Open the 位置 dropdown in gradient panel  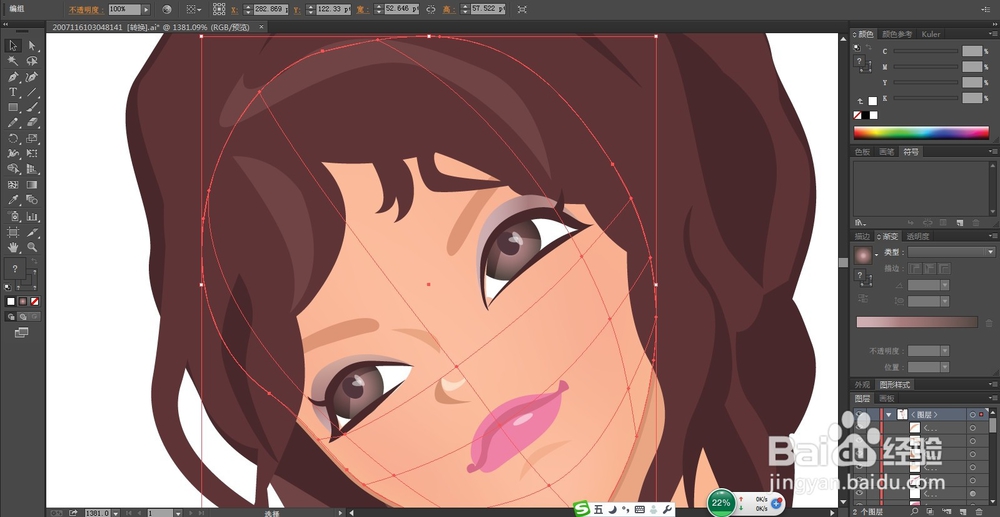[x=945, y=367]
